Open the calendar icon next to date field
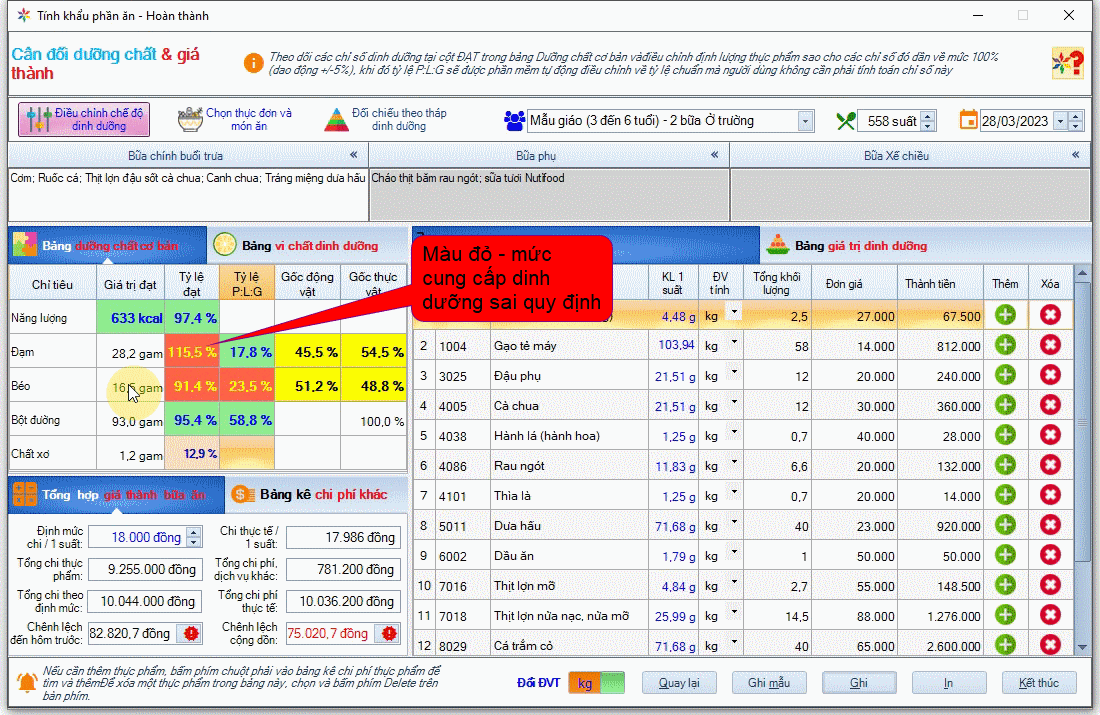The height and width of the screenshot is (715, 1100). 968,121
